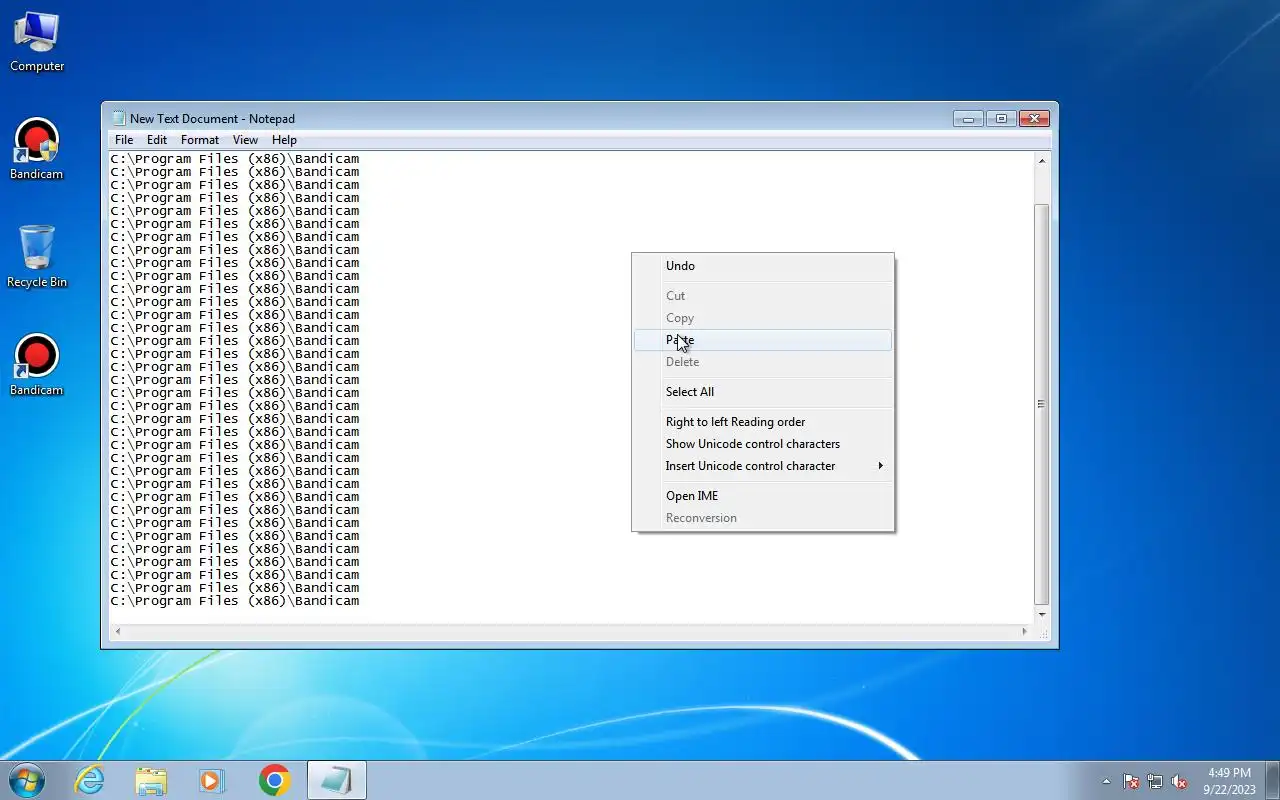Choose Select All from context menu
The width and height of the screenshot is (1280, 800).
coord(763,392)
